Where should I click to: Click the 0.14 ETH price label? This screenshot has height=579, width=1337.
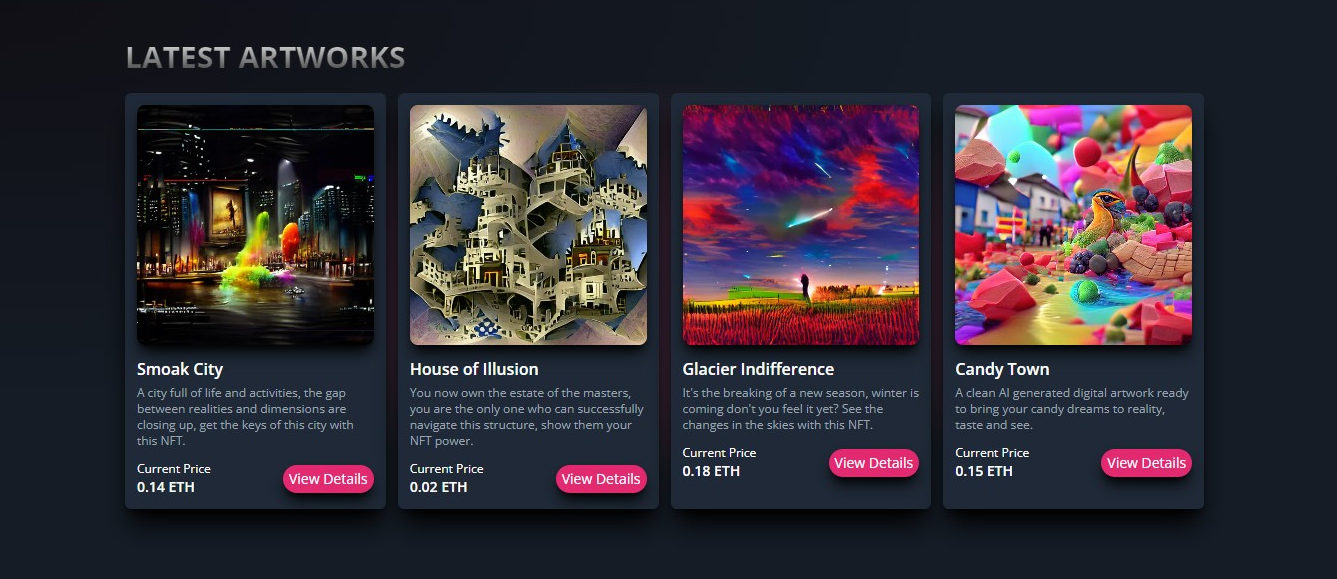(166, 487)
